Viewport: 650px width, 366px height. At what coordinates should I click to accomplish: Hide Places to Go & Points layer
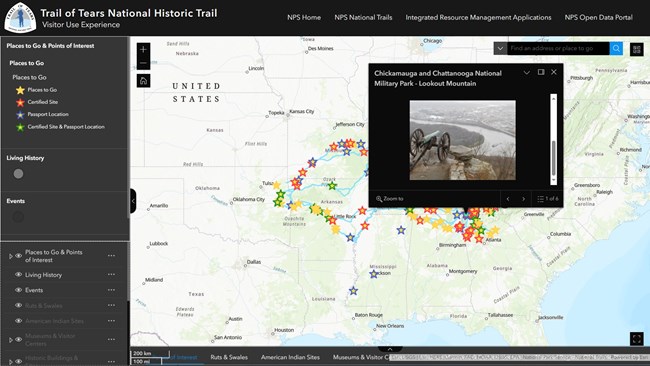tap(18, 256)
